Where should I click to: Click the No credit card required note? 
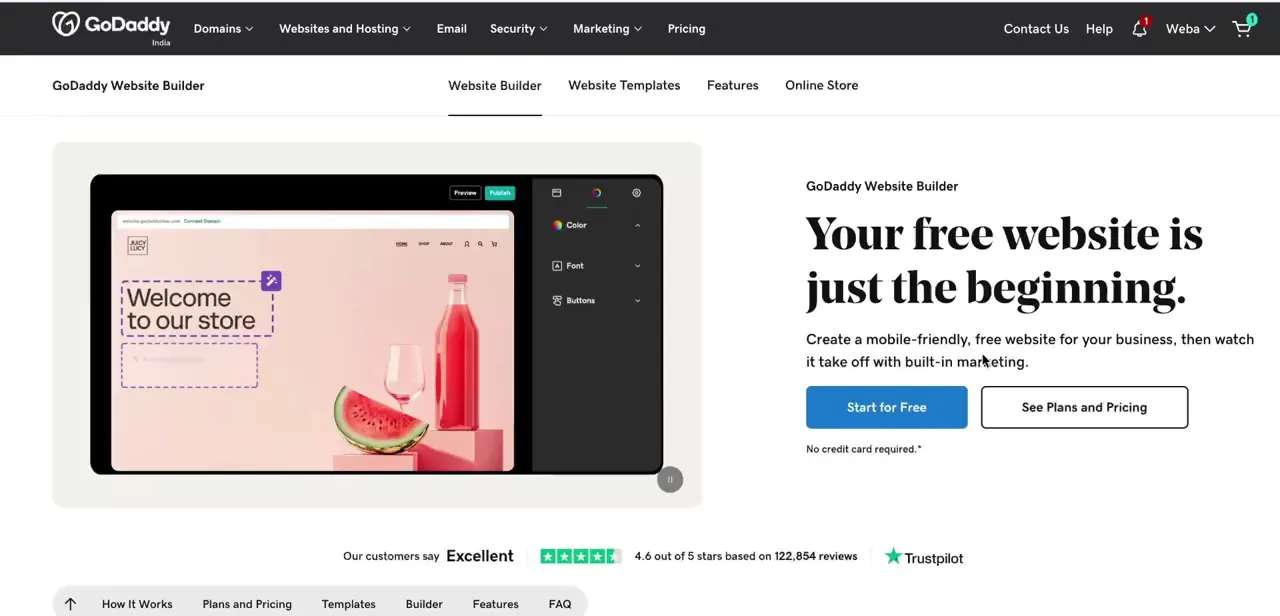864,449
